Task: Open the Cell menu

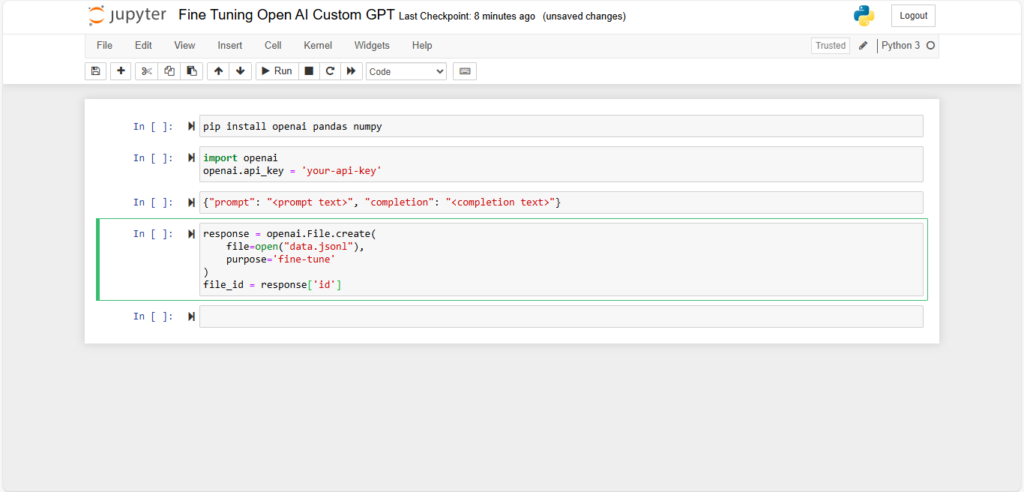Action: coord(273,46)
